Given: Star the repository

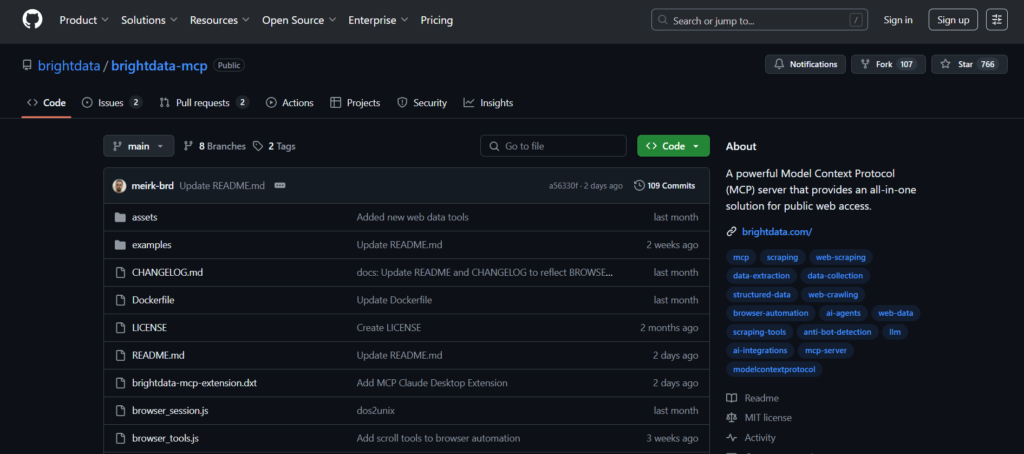Looking at the screenshot, I should pos(969,64).
